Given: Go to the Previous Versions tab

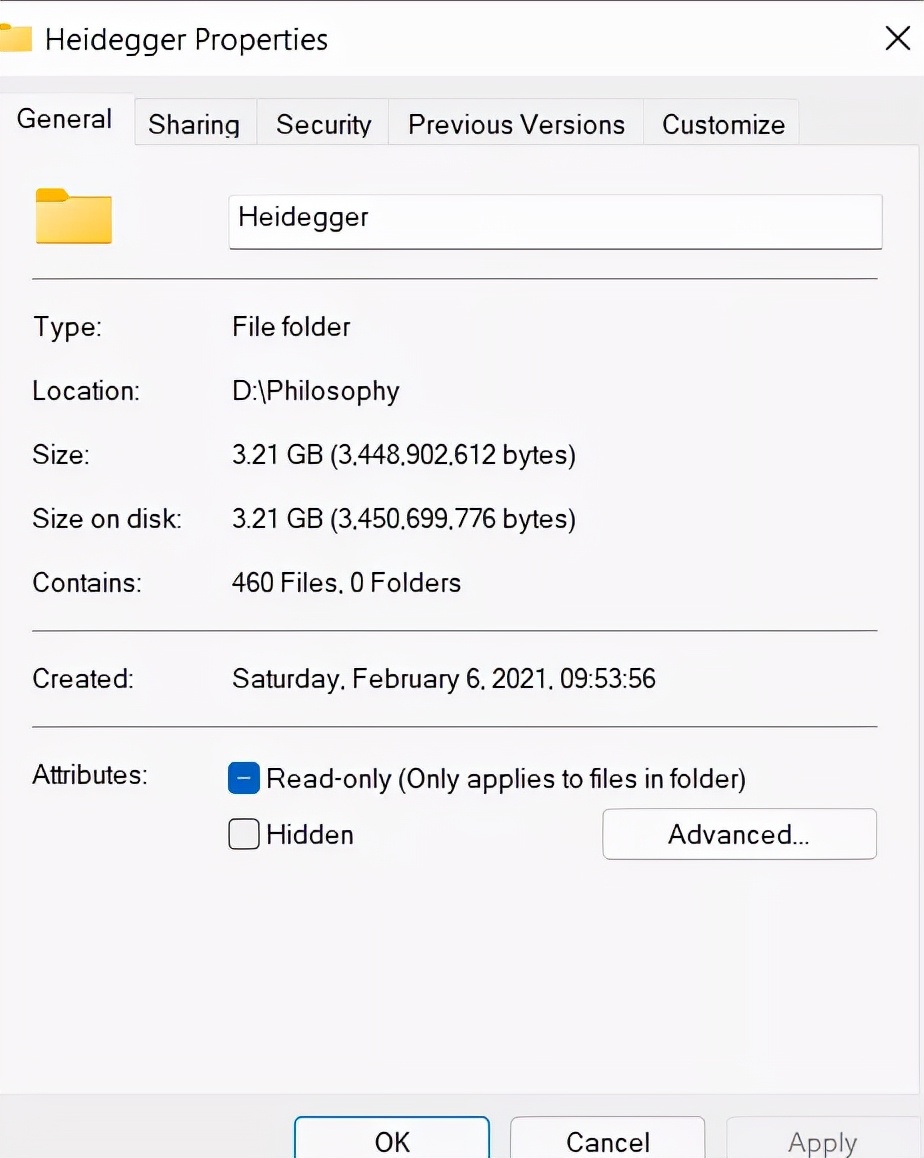Looking at the screenshot, I should coord(516,124).
